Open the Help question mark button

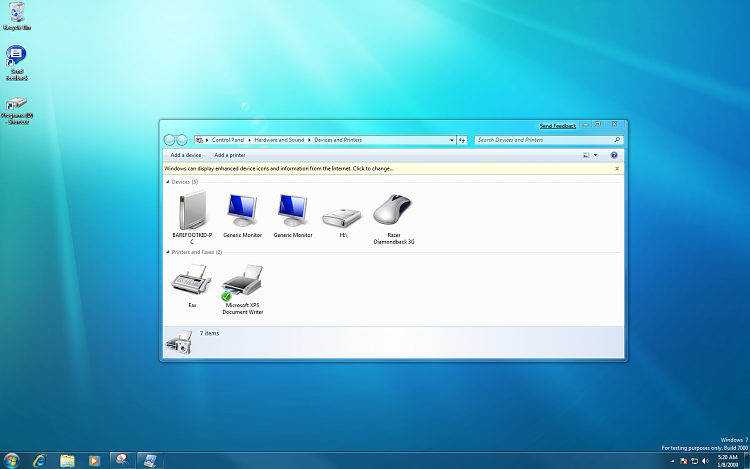(614, 155)
